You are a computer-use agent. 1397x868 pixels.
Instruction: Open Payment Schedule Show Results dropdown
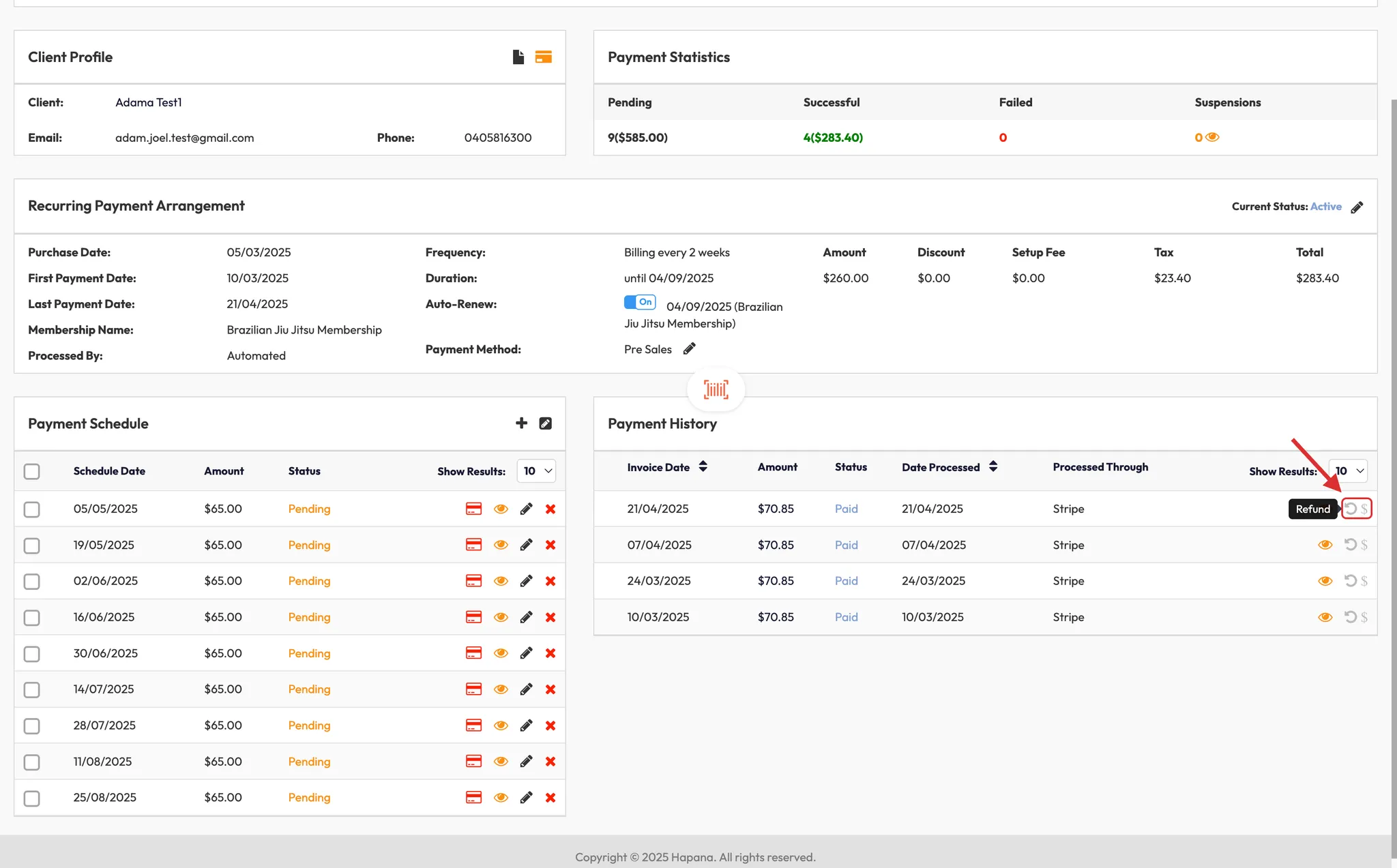point(537,471)
